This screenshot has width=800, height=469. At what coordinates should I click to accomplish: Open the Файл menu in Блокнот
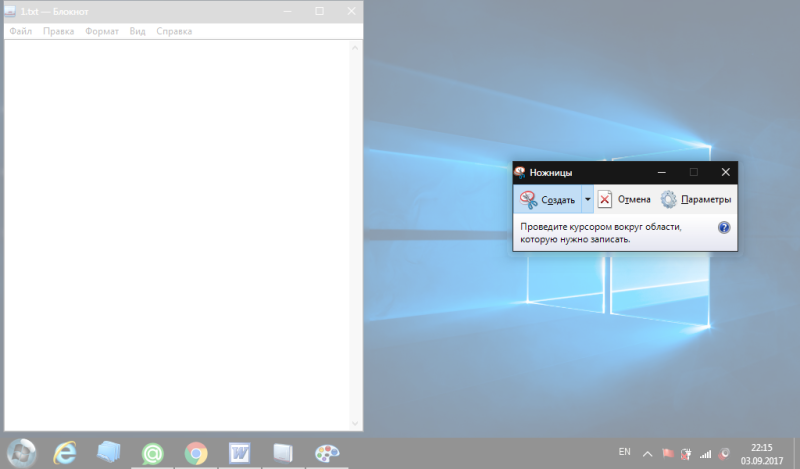coord(20,31)
